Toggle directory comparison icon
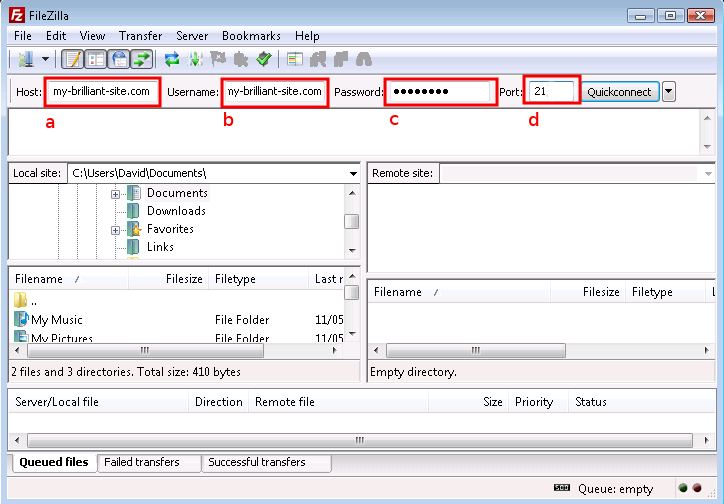 coord(318,59)
